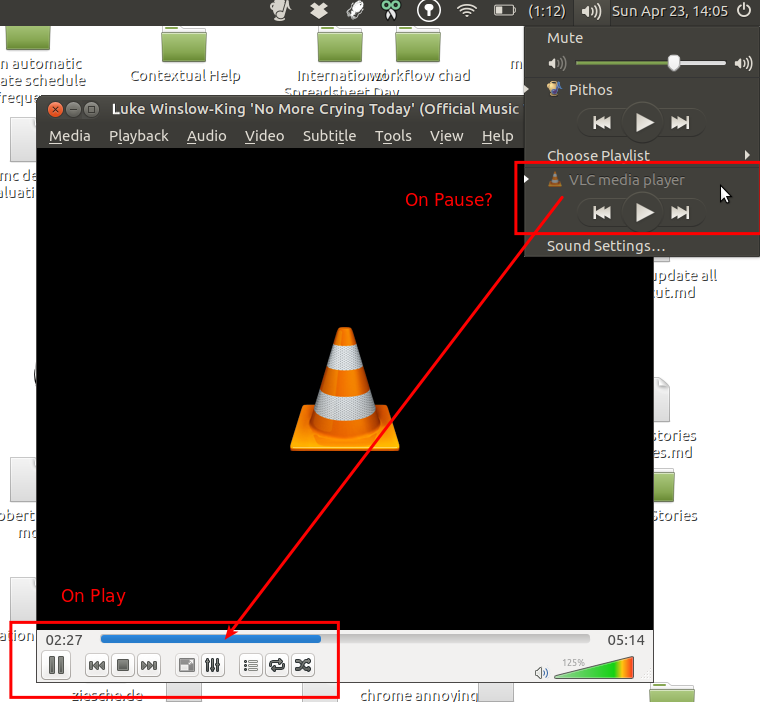This screenshot has width=760, height=702.
Task: Open the Help menu in VLC
Action: tap(497, 136)
